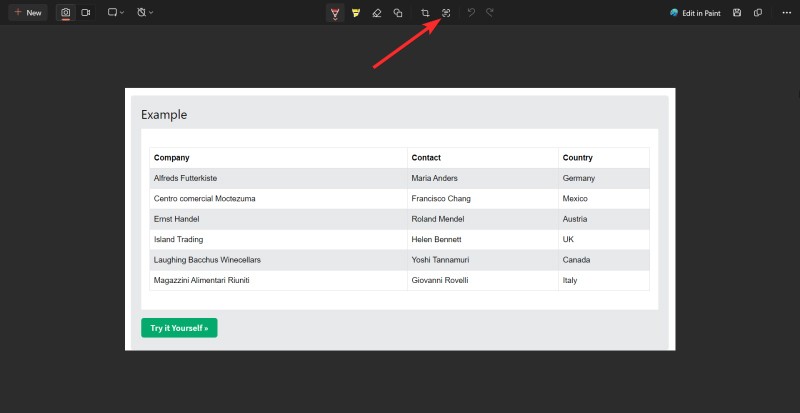Select the yellow Highlighter tool

(x=355, y=13)
